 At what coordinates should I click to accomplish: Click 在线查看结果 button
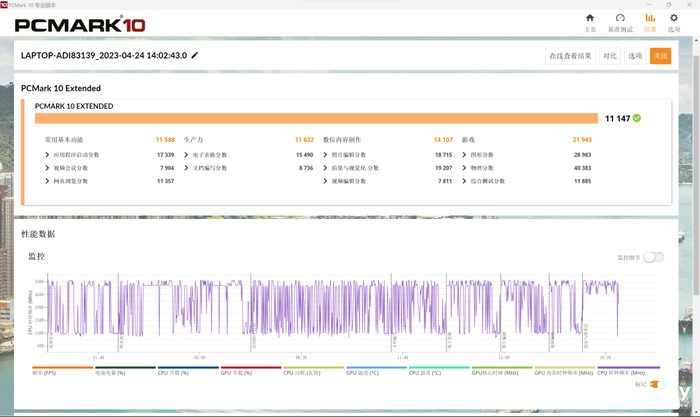tap(570, 56)
